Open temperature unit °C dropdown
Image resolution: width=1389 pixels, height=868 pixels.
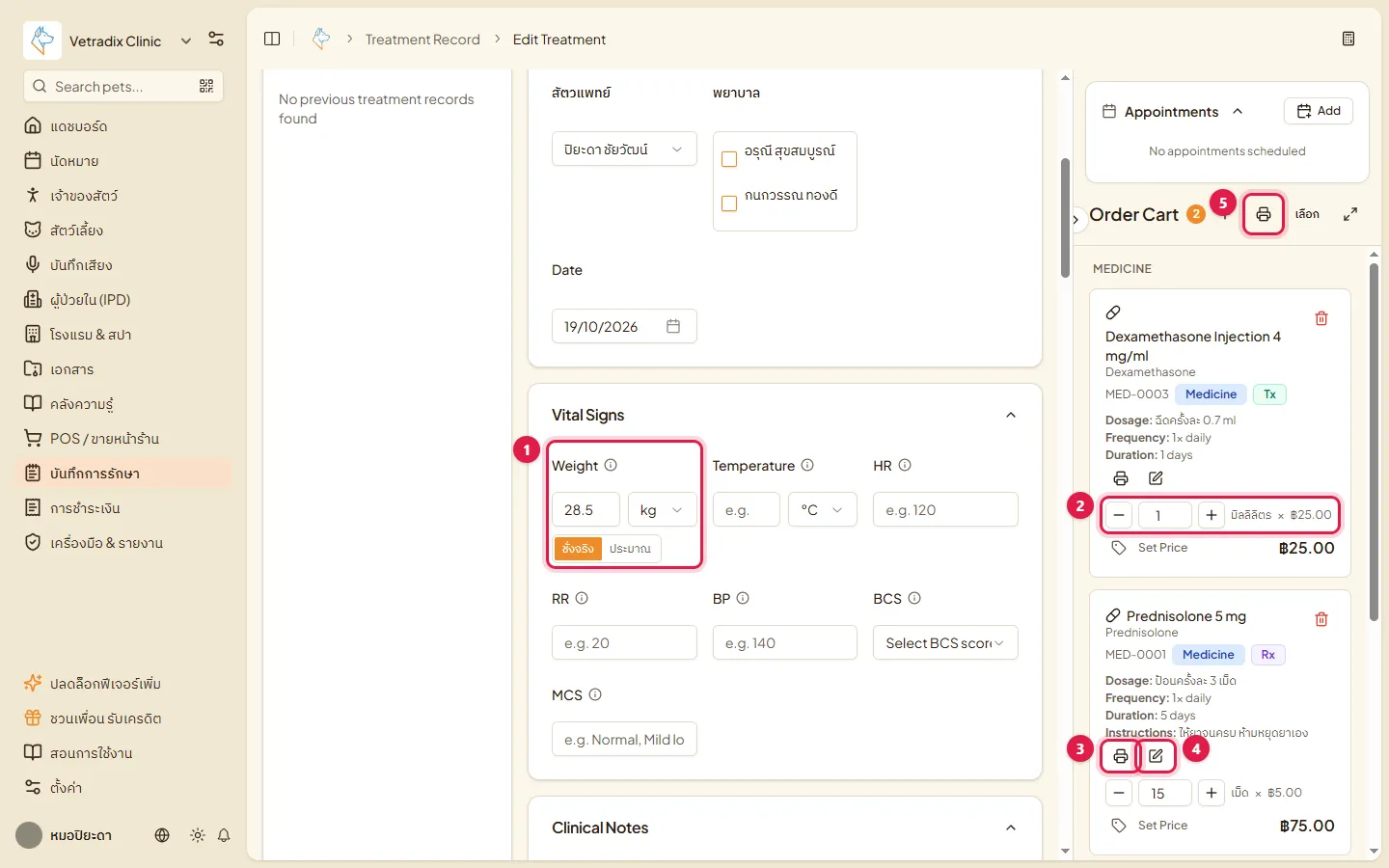click(x=822, y=509)
